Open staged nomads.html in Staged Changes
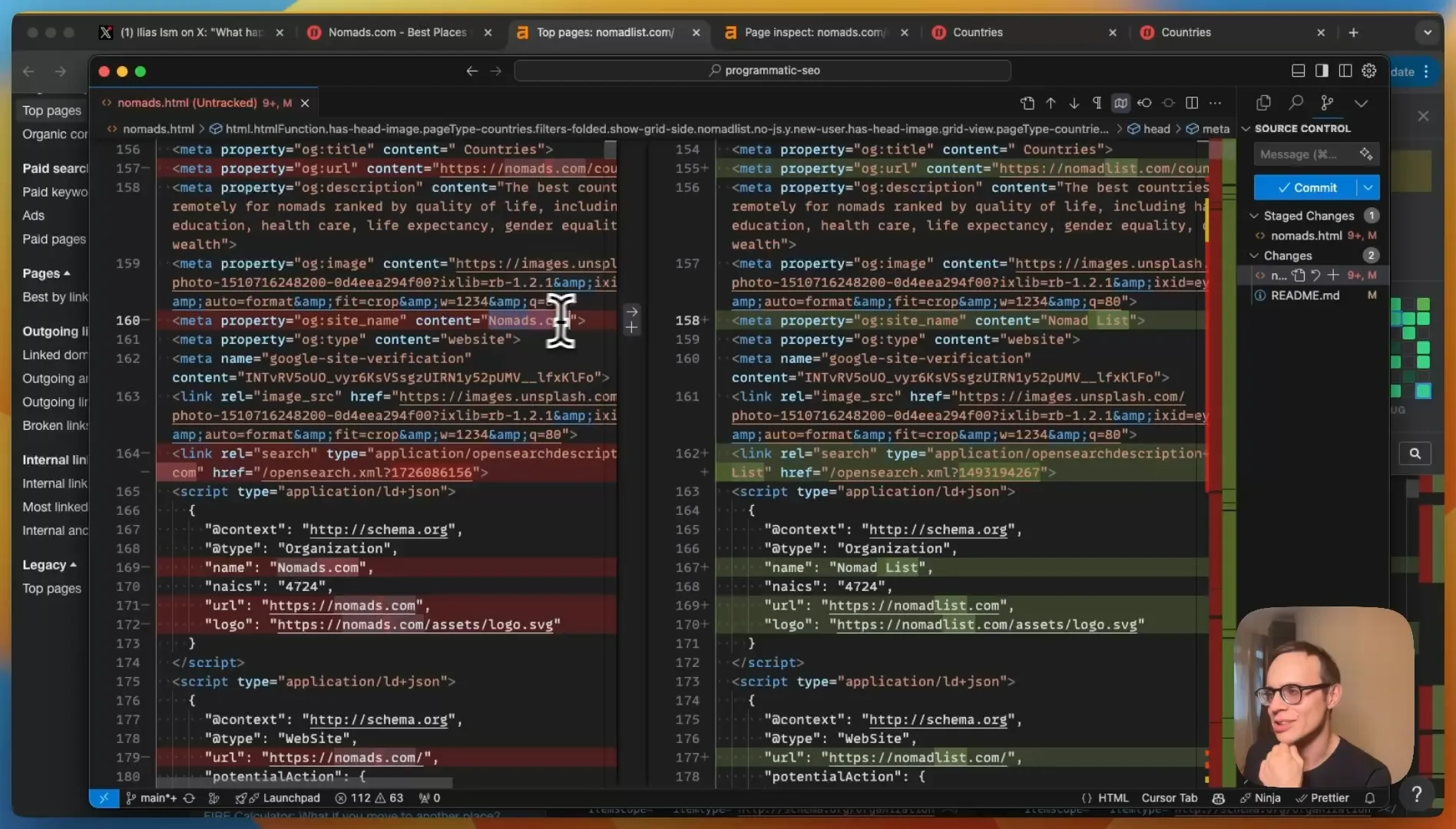This screenshot has height=829, width=1456. [1306, 236]
